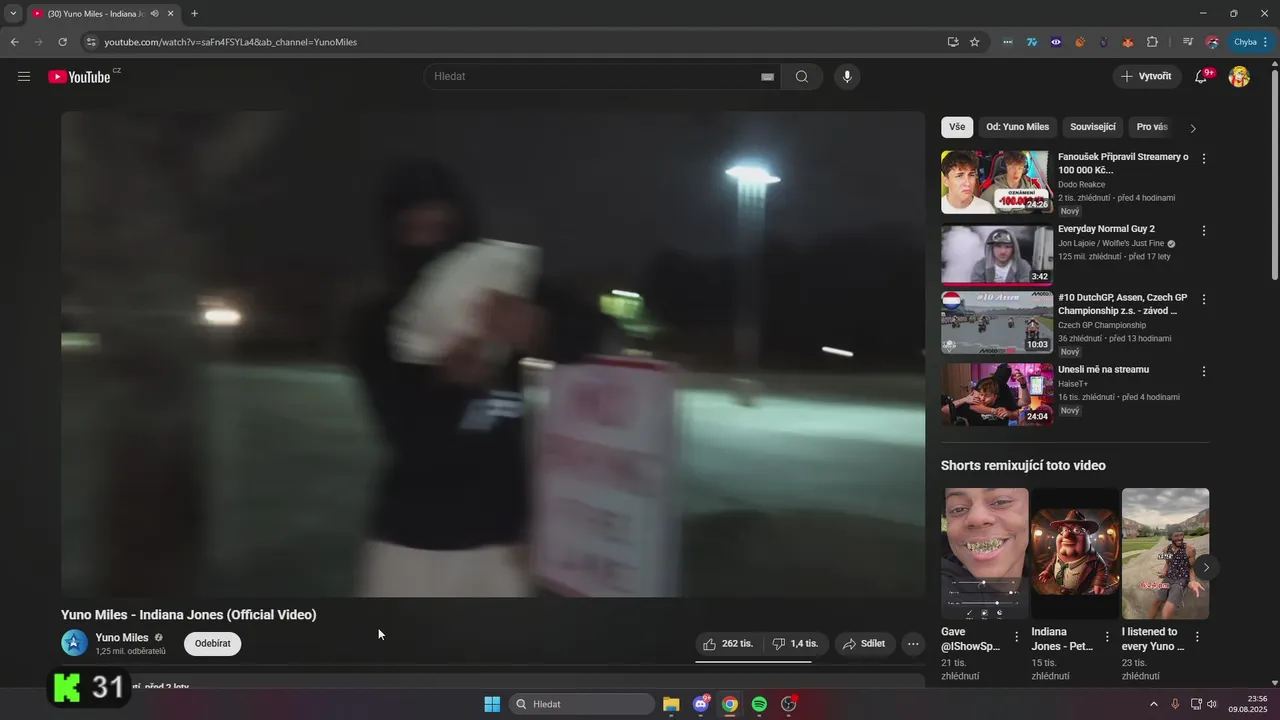The image size is (1280, 720).
Task: Click the Yuno Miles channel avatar
Action: point(74,643)
